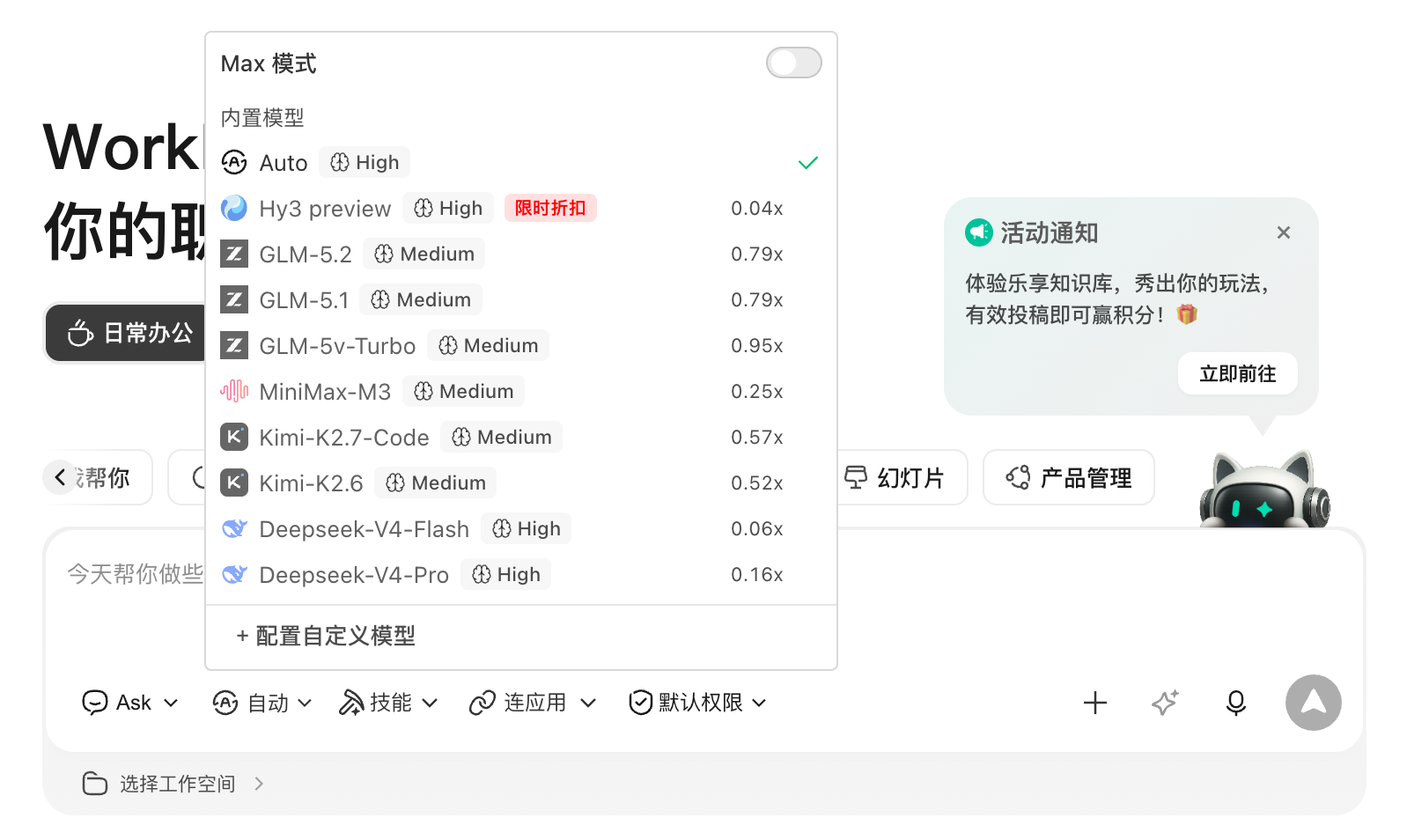The width and height of the screenshot is (1407, 840).
Task: Pick the Kimi-K2.6 model
Action: click(x=520, y=483)
